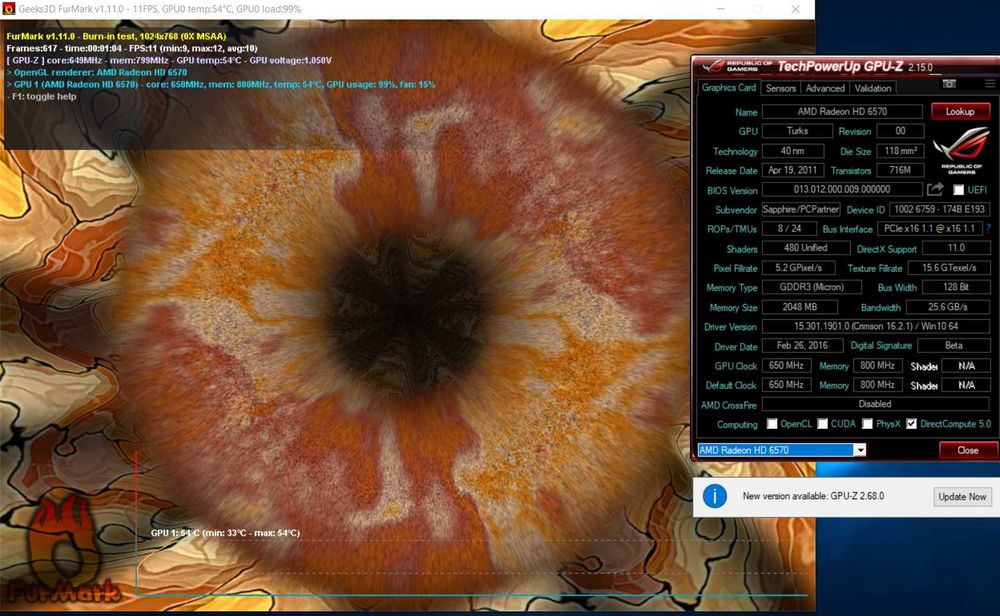Click the Shaders value 480 Unified

pos(806,247)
